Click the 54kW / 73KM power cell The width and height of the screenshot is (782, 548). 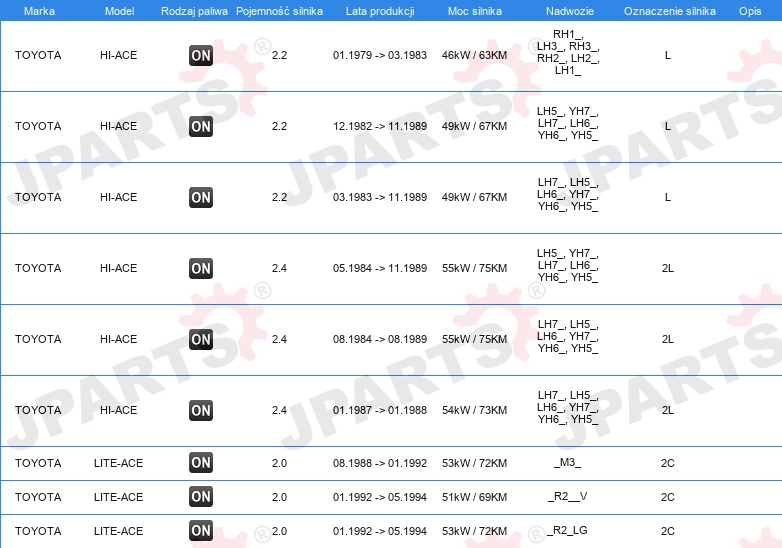[x=474, y=410]
